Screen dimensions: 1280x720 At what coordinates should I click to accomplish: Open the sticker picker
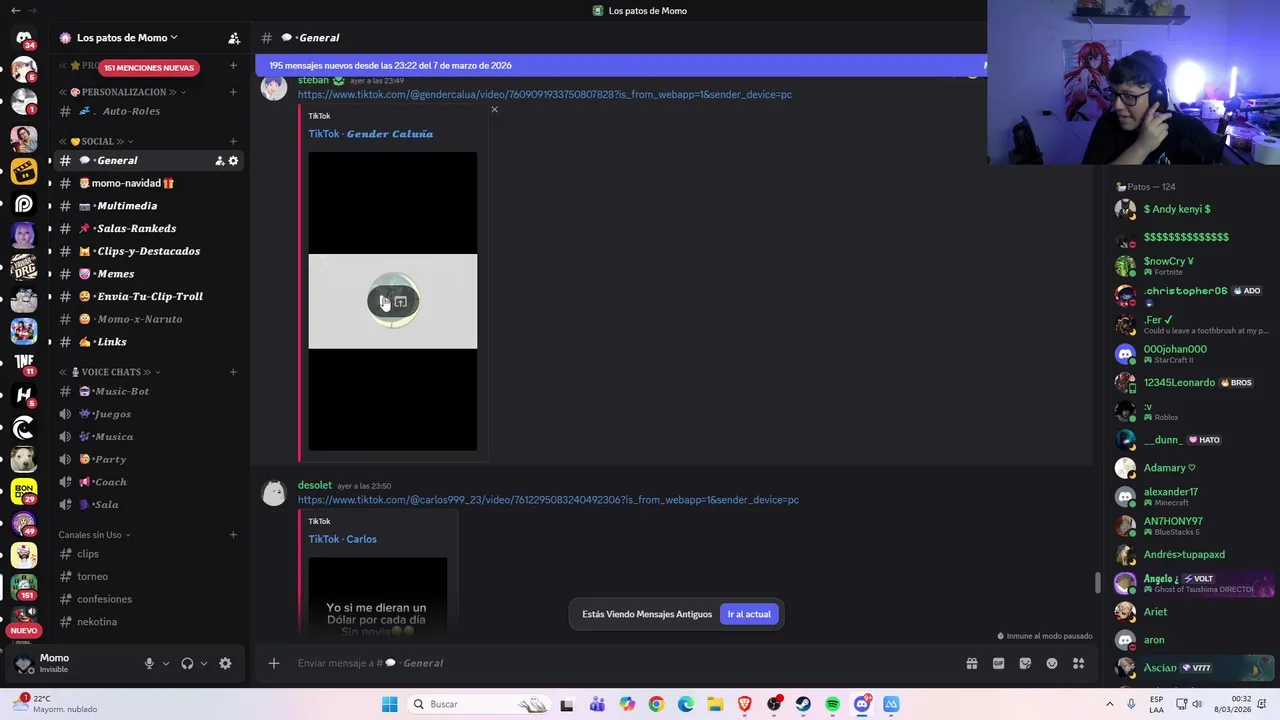coord(1025,663)
